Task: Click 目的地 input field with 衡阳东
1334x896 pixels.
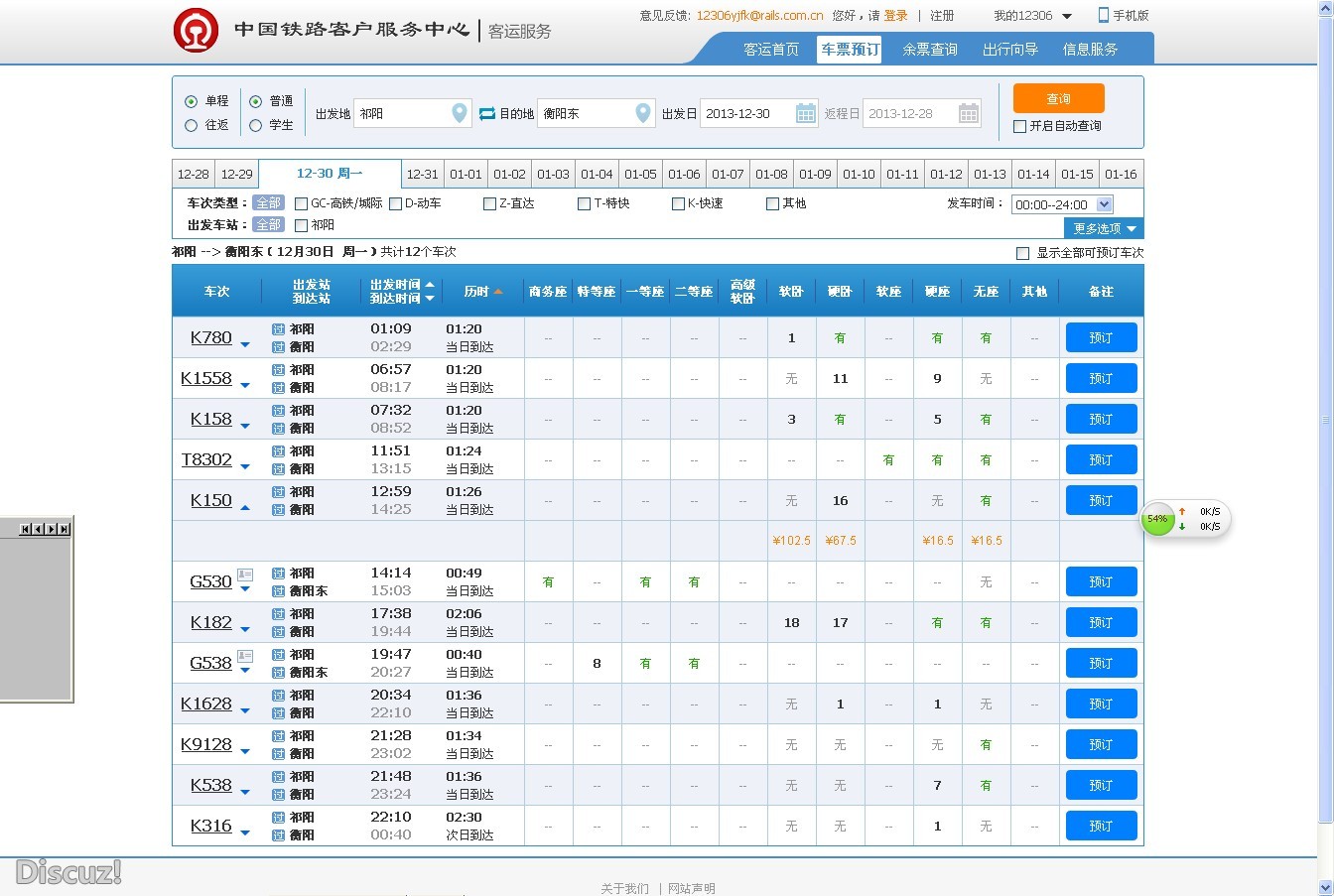Action: 597,113
